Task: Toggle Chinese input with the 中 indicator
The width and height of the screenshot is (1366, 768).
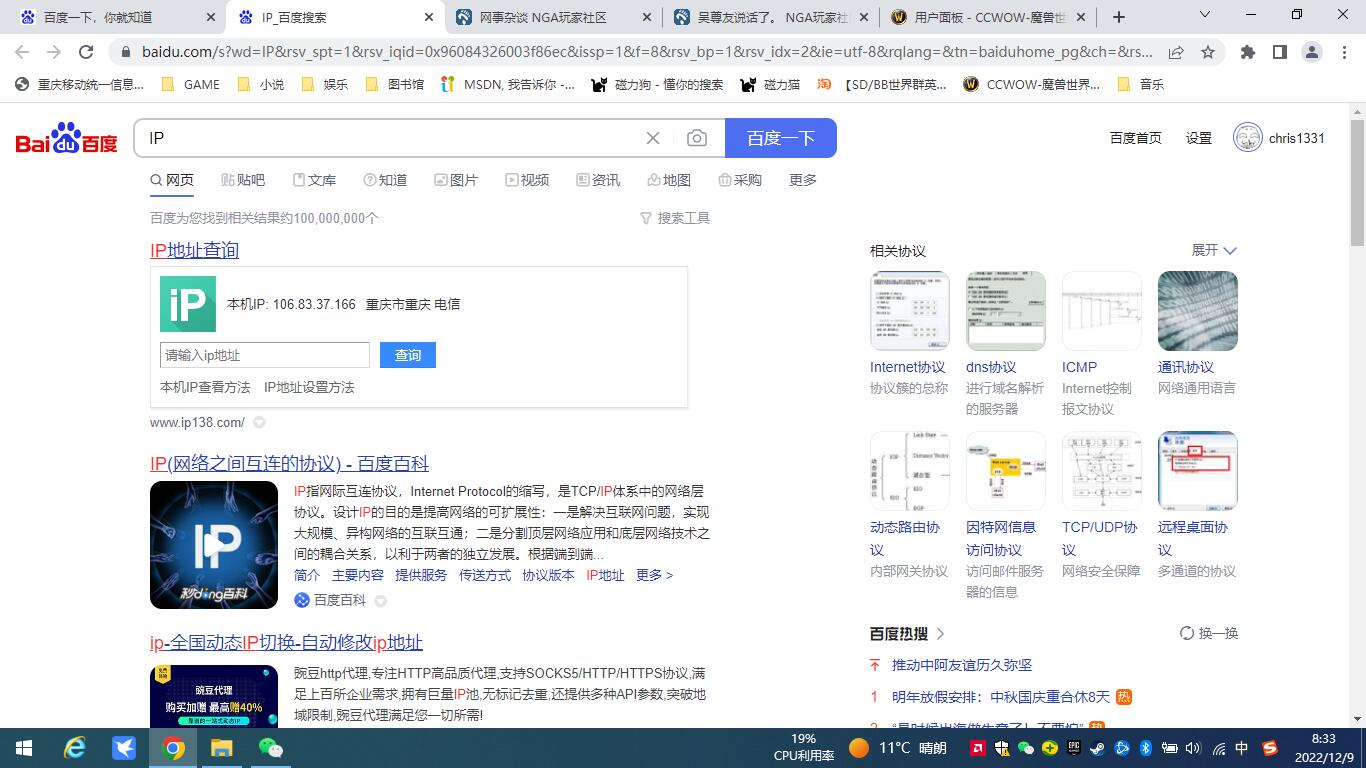Action: point(1240,748)
